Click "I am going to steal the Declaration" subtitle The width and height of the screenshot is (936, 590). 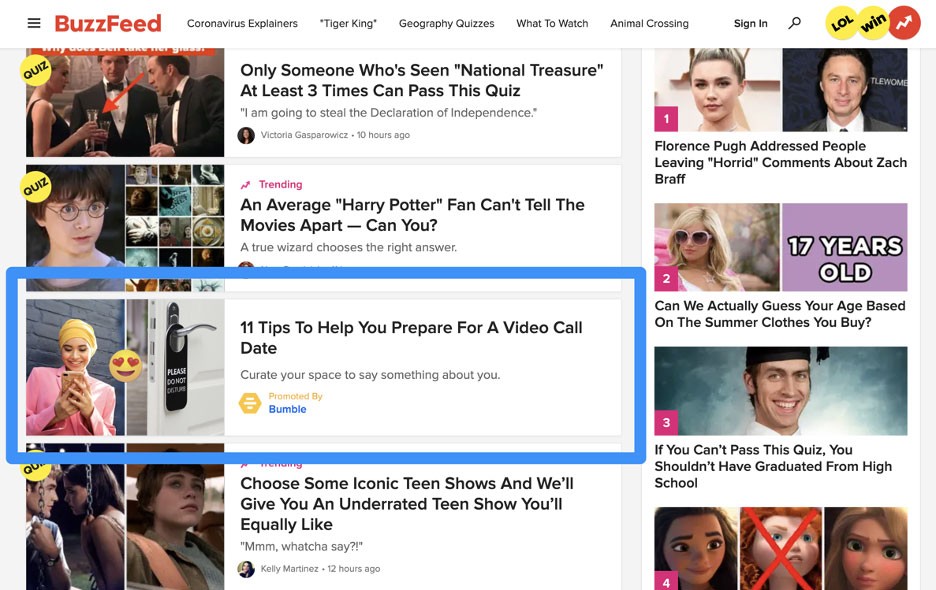click(389, 113)
